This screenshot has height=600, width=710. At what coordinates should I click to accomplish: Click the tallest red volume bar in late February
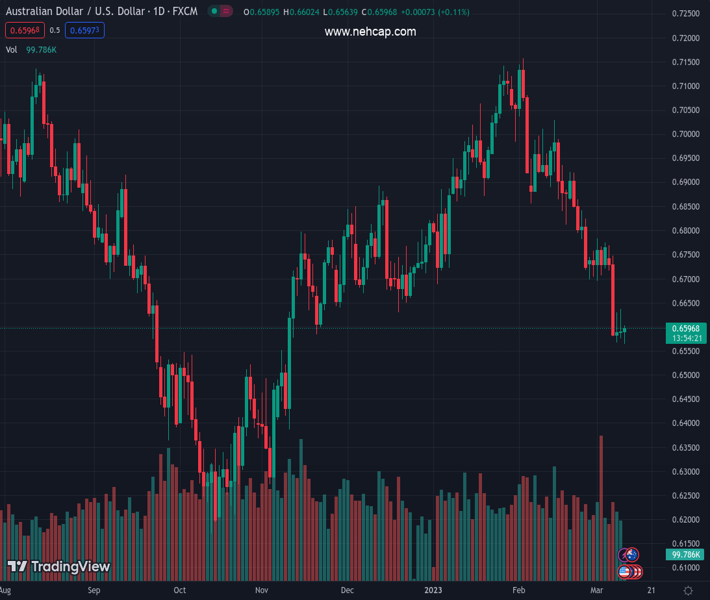click(x=601, y=500)
